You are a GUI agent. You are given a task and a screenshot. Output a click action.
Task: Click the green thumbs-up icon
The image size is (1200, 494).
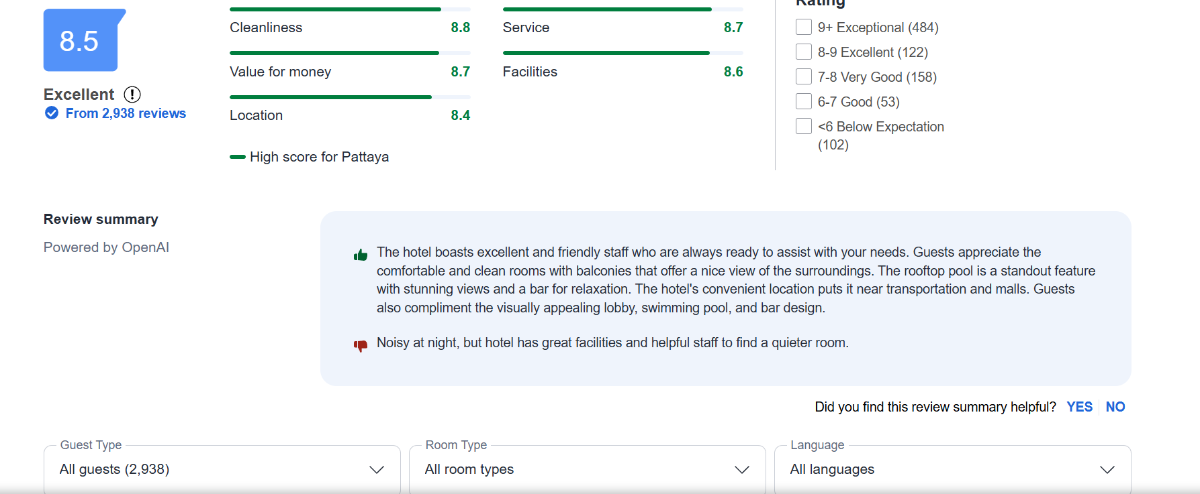point(361,255)
